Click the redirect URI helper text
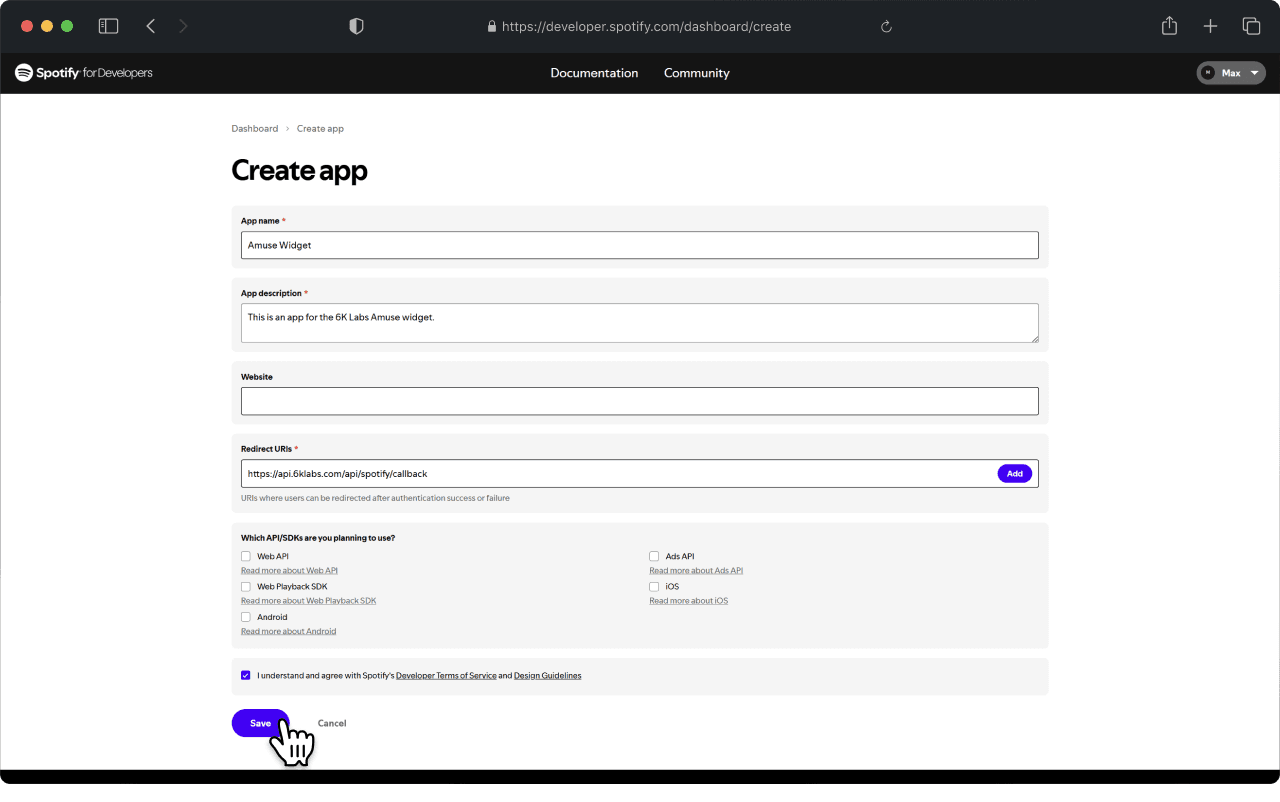 pyautogui.click(x=375, y=498)
